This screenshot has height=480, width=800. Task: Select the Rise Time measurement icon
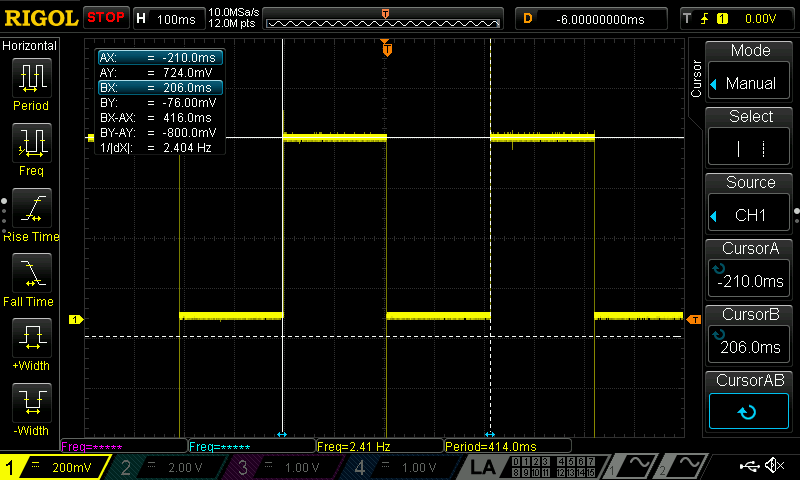[x=32, y=208]
